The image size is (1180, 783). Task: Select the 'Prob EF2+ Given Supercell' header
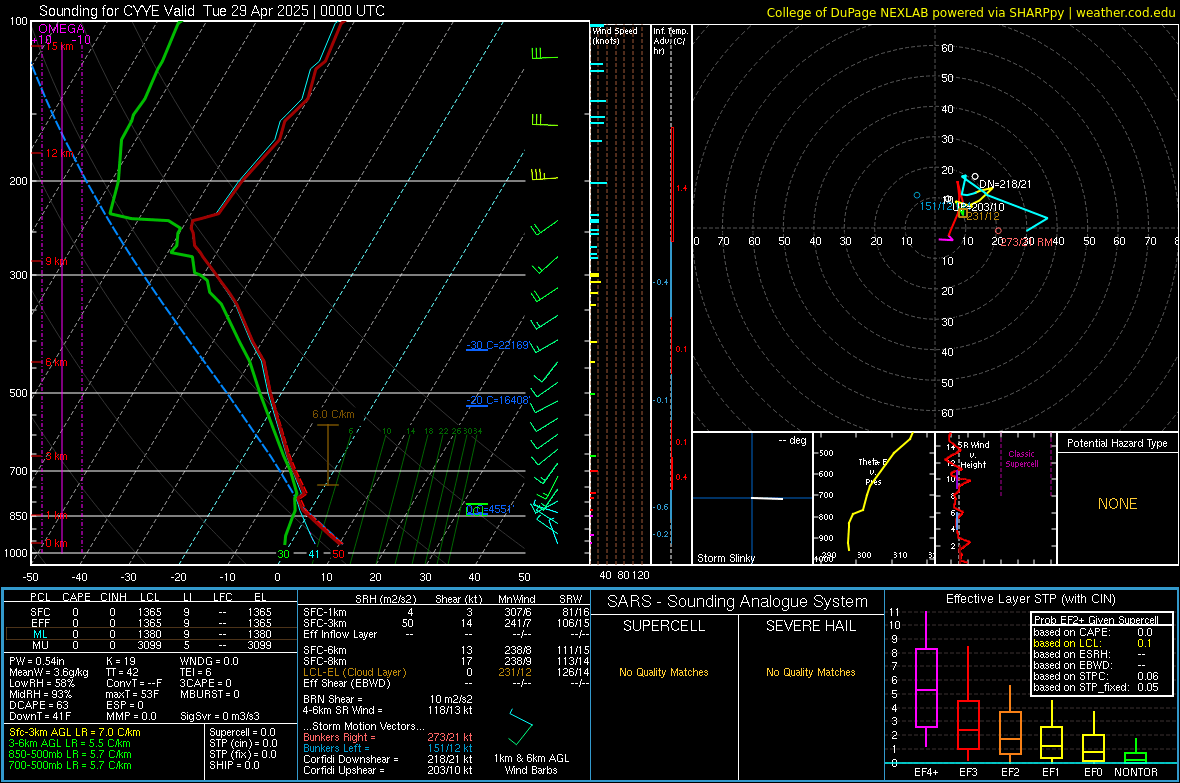pyautogui.click(x=1096, y=620)
